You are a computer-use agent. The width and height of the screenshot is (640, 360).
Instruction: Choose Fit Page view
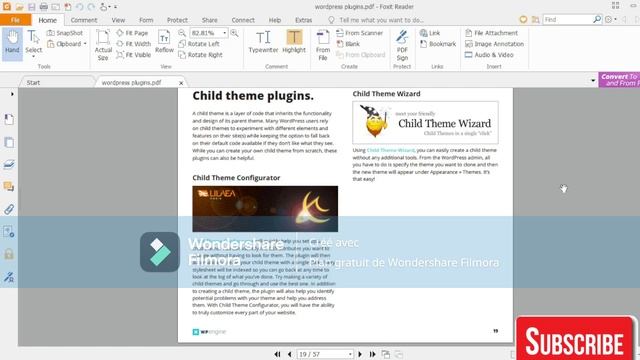point(132,33)
